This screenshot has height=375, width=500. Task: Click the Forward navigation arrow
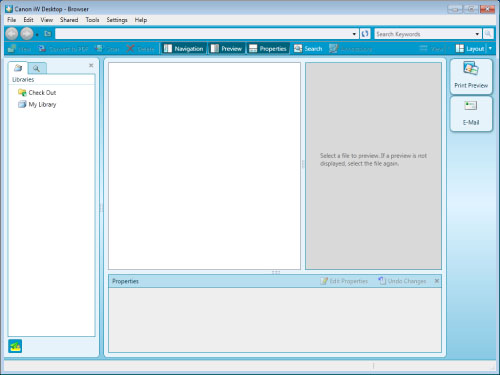(x=27, y=34)
